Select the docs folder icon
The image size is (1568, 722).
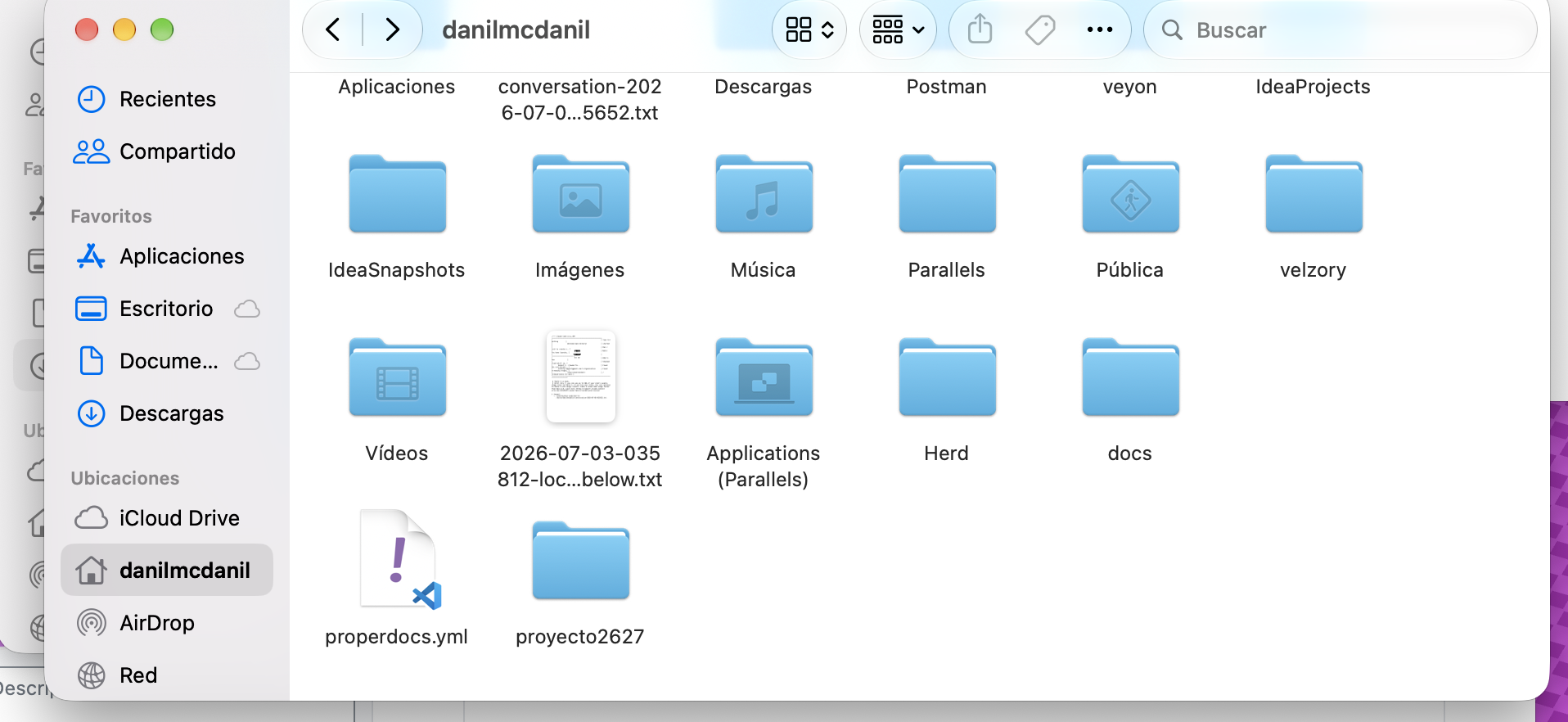click(1131, 377)
